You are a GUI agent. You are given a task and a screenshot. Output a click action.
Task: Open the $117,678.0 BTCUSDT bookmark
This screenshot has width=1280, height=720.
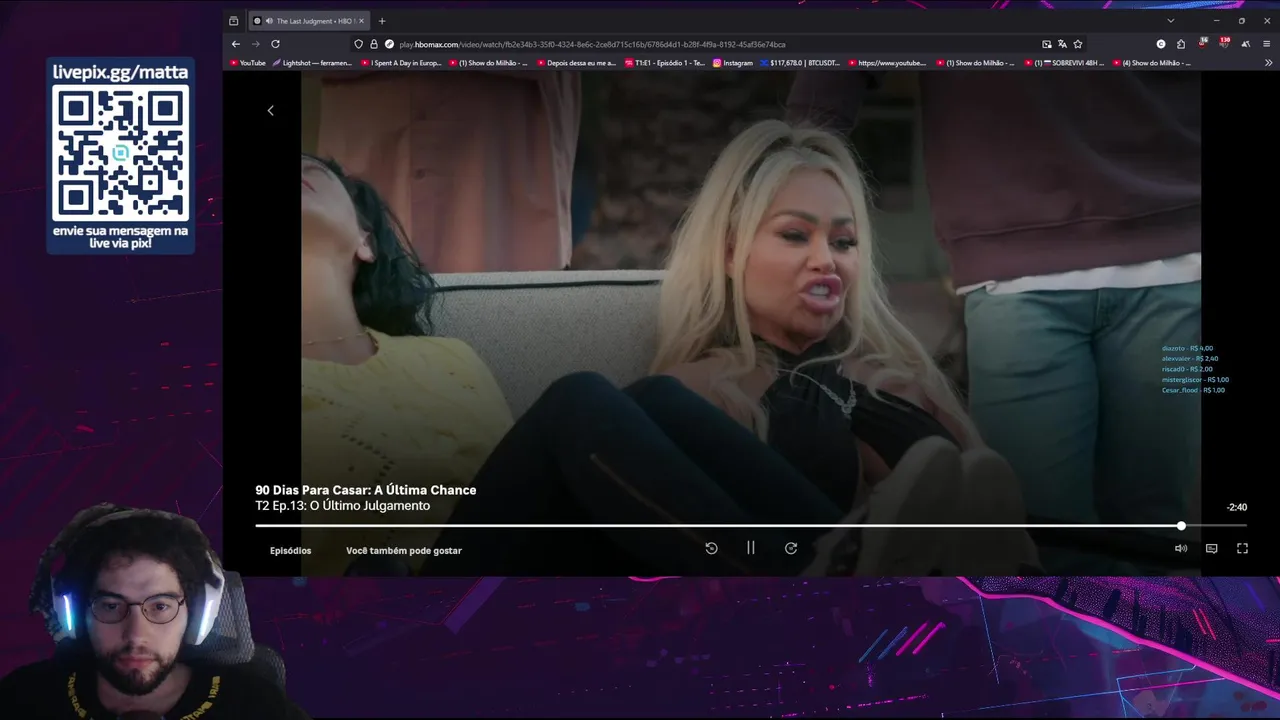(800, 63)
